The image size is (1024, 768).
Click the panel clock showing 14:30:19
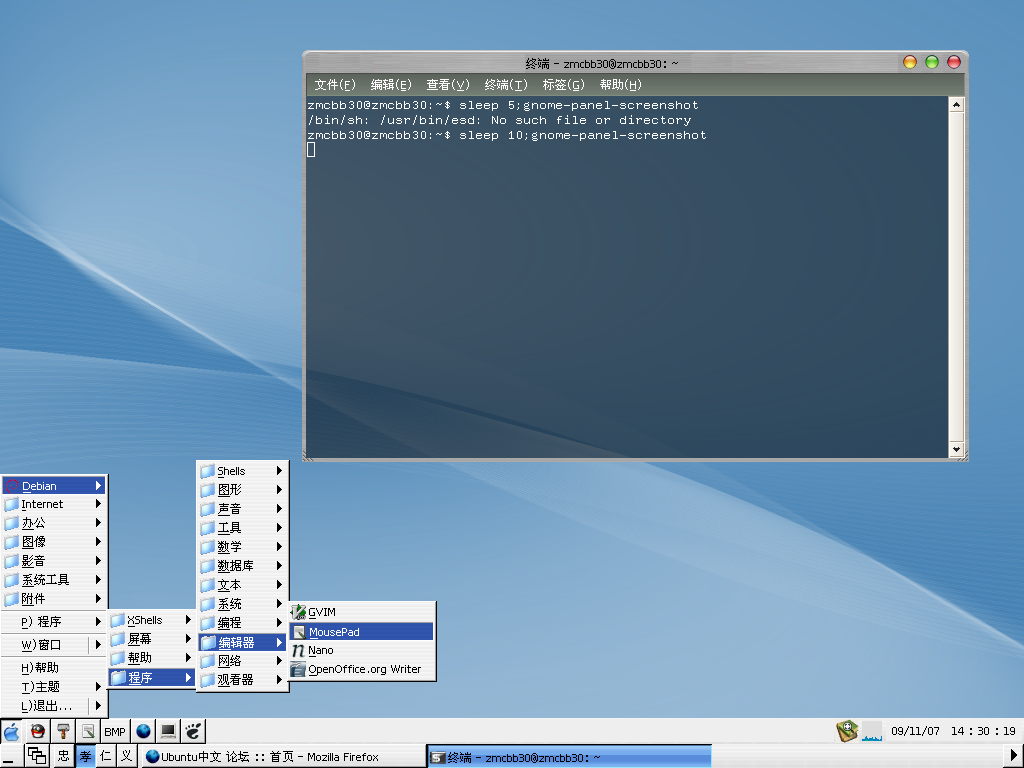(x=983, y=731)
